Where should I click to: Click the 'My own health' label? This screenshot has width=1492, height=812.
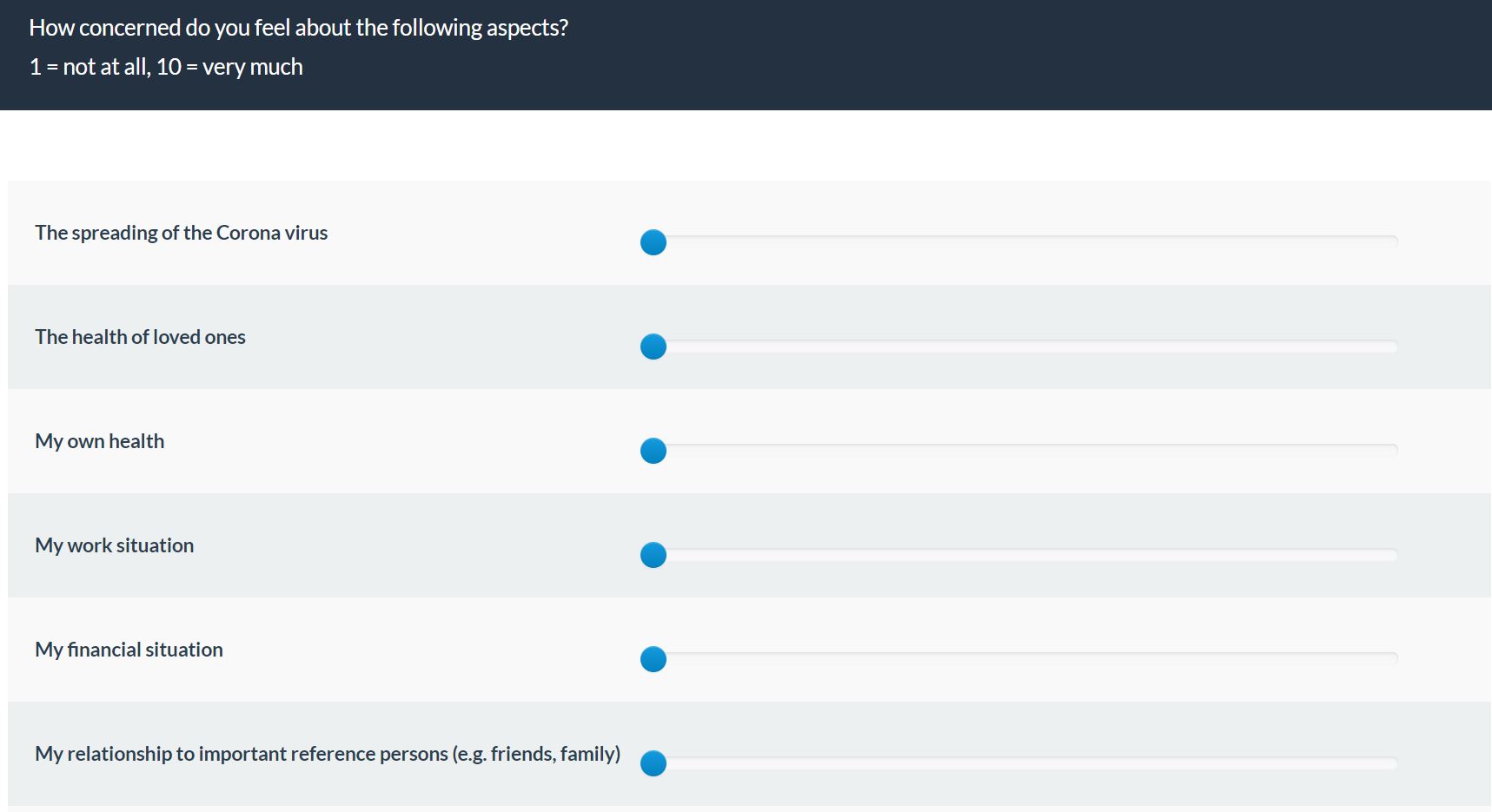tap(99, 441)
